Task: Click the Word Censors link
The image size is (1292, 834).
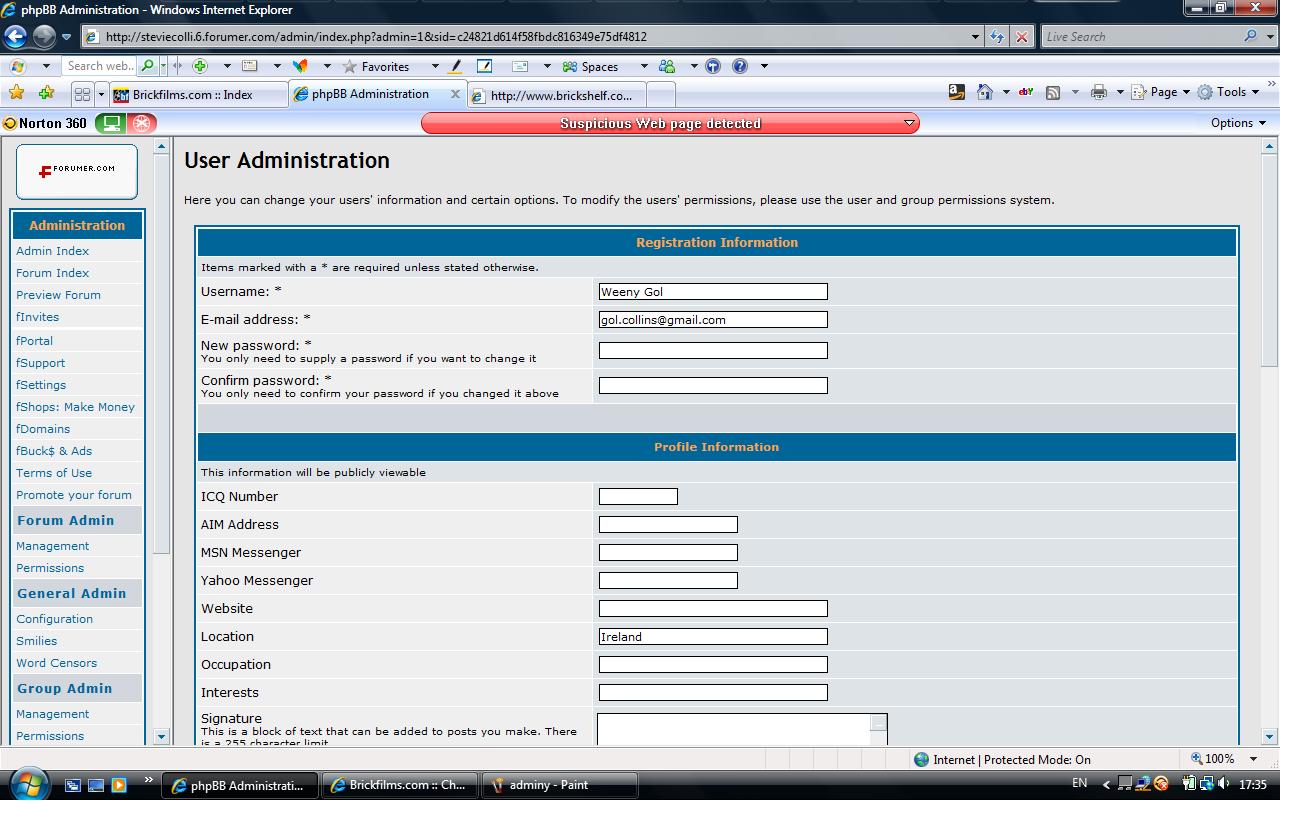Action: tap(56, 663)
